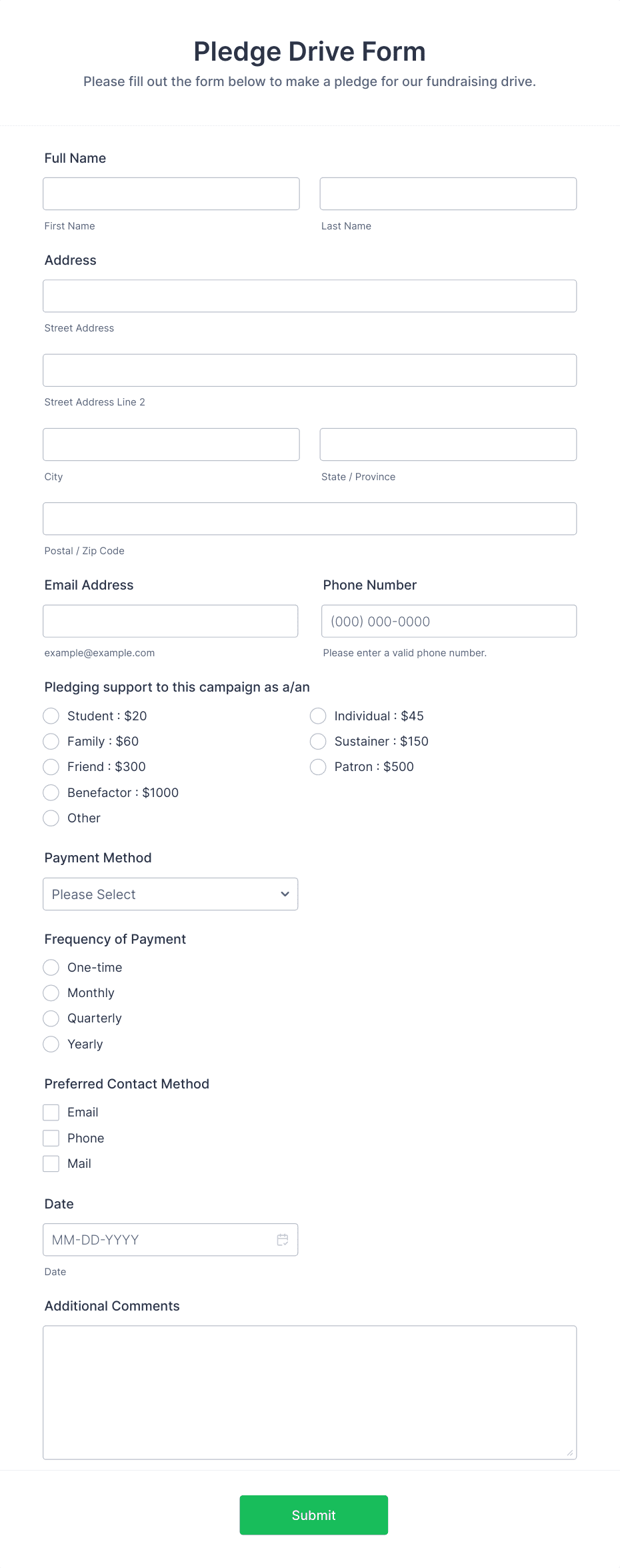Screen dimensions: 620x1568
Task: Open the Payment Method selection list
Action: pos(170,894)
